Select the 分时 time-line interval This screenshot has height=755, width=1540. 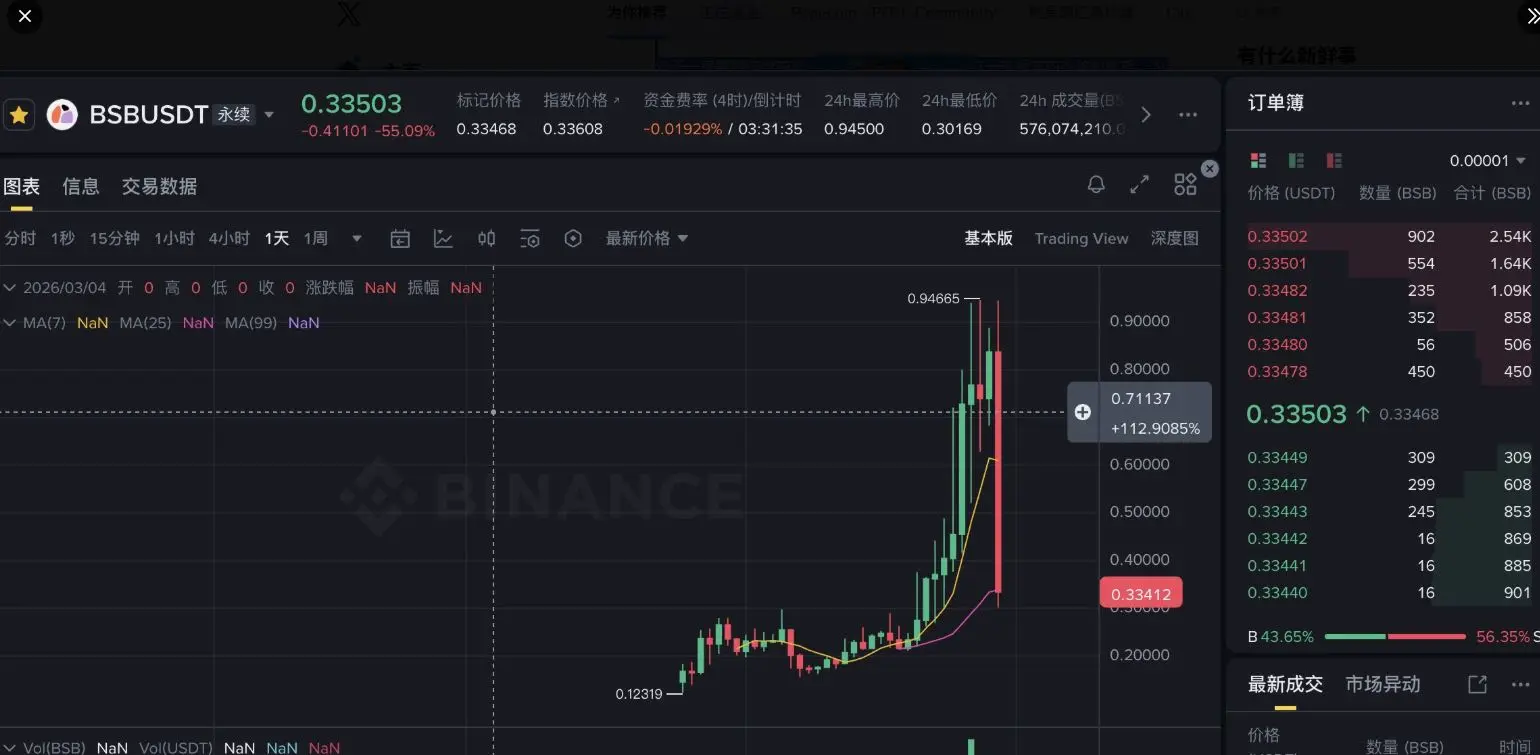pyautogui.click(x=20, y=238)
